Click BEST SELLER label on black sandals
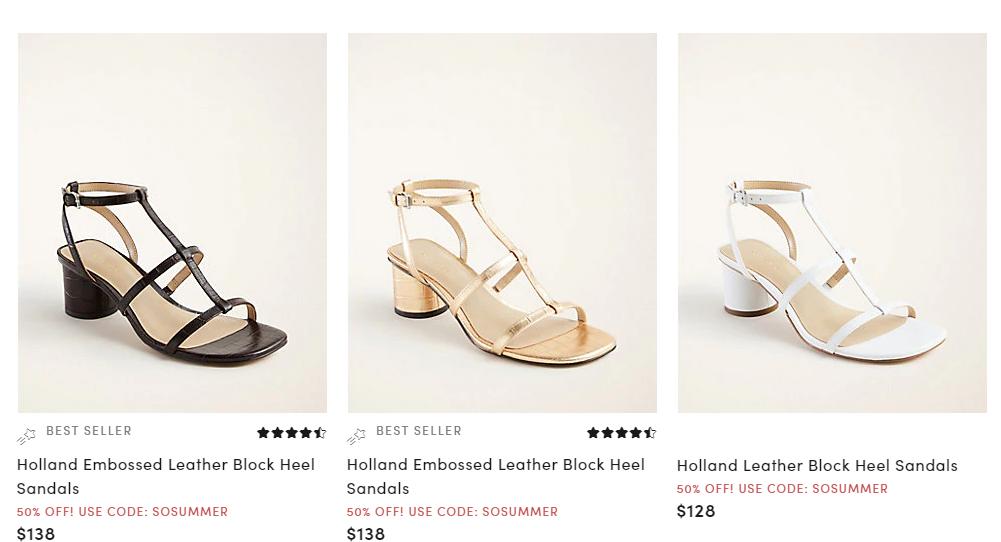The image size is (1001, 542). 89,431
